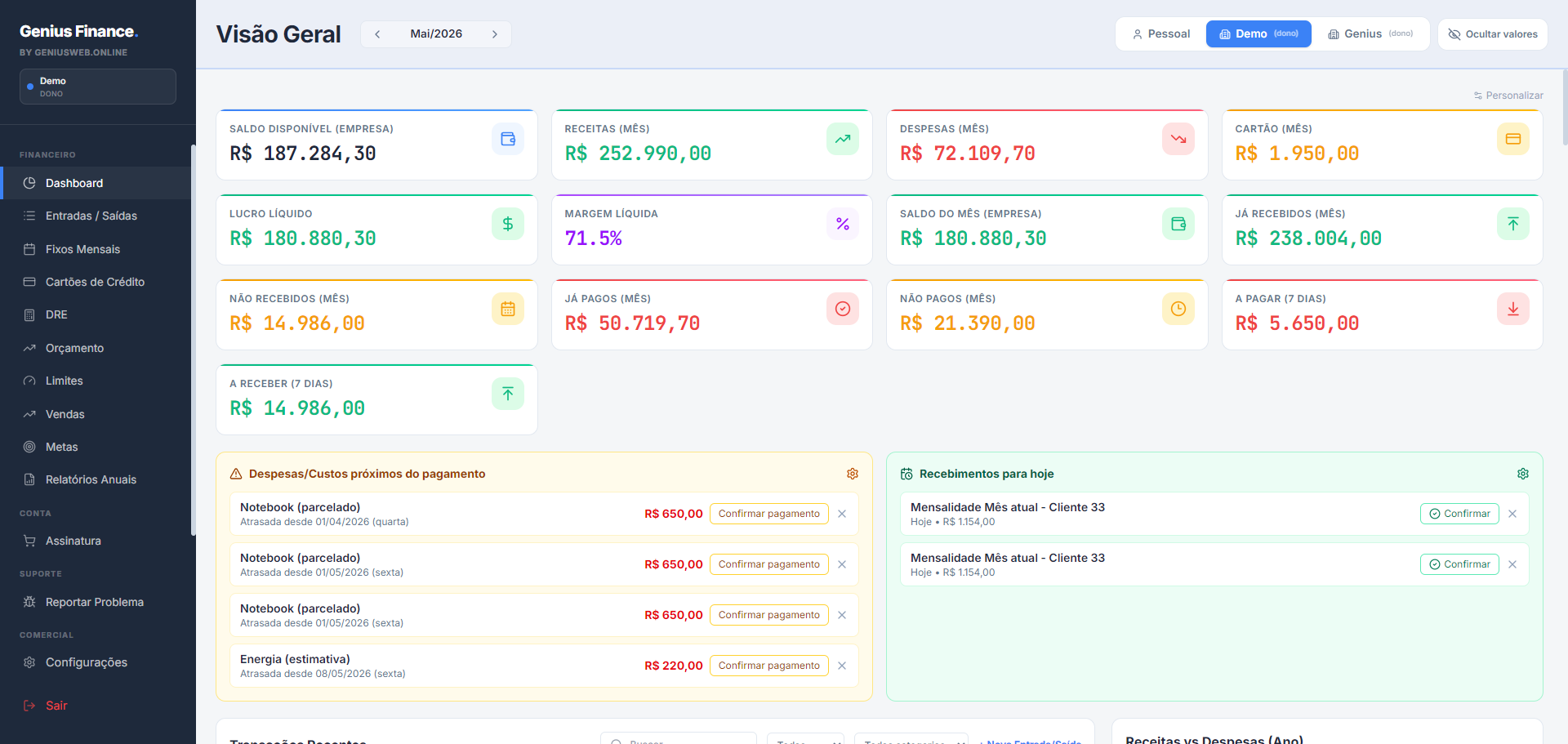
Task: Open Entradas / Saídas in sidebar
Action: (x=96, y=216)
